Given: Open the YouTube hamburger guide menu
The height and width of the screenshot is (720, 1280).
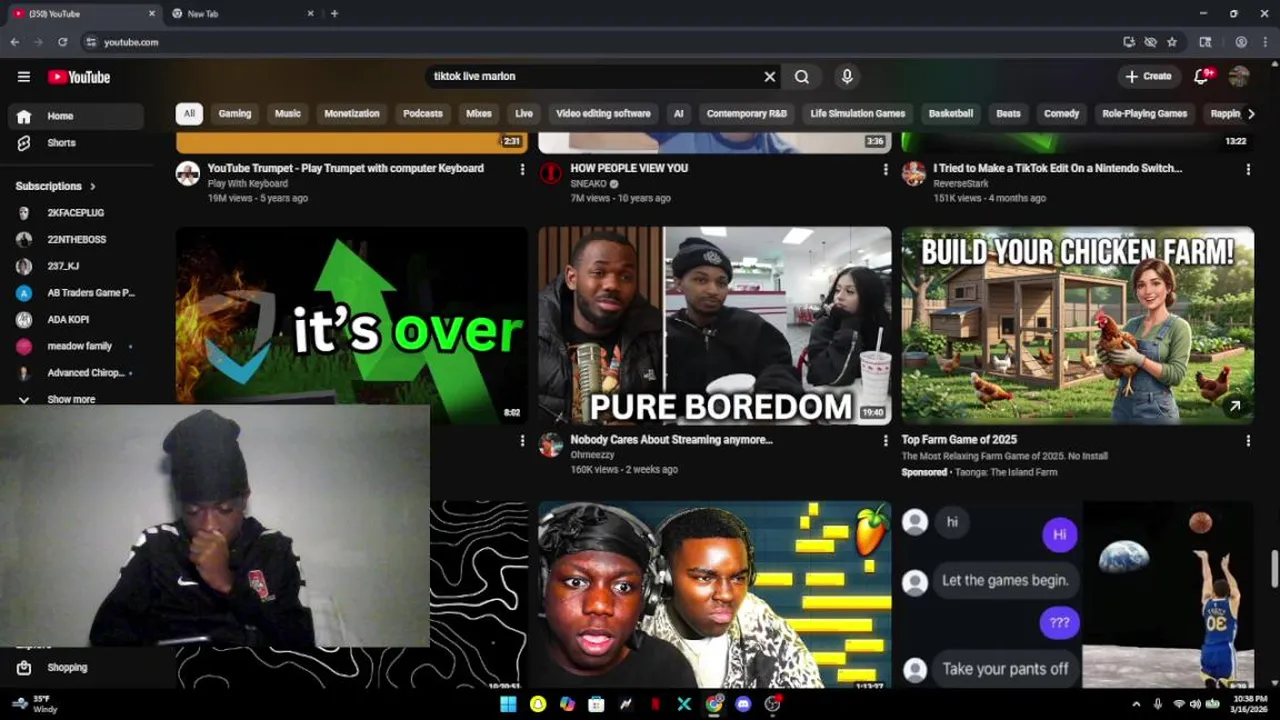Looking at the screenshot, I should point(23,77).
